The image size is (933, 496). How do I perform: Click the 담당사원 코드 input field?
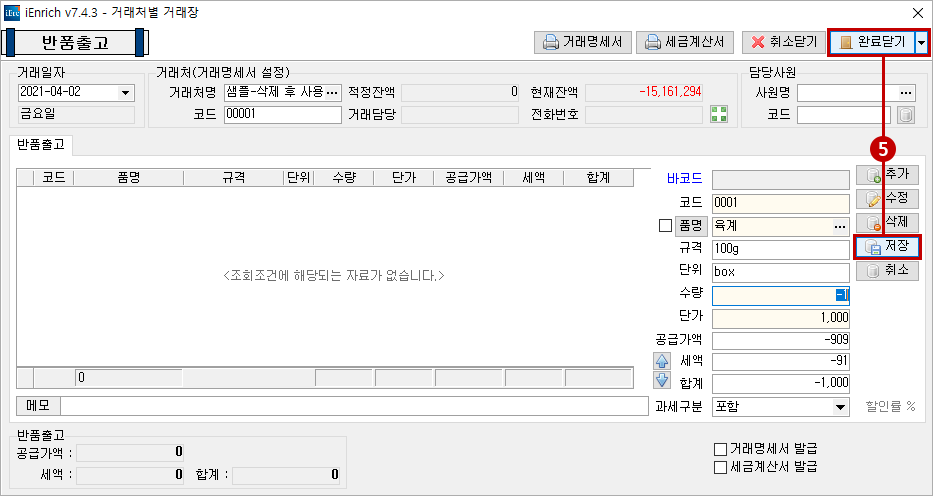[844, 115]
